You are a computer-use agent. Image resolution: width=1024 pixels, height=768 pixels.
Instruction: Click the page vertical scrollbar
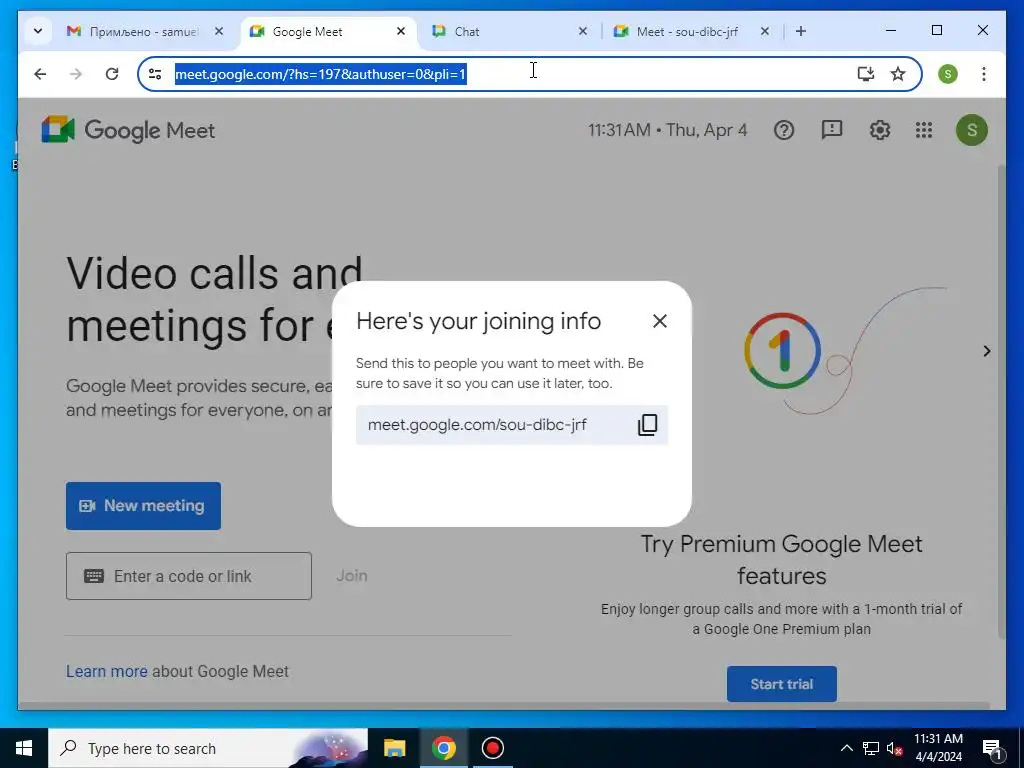[x=1001, y=402]
